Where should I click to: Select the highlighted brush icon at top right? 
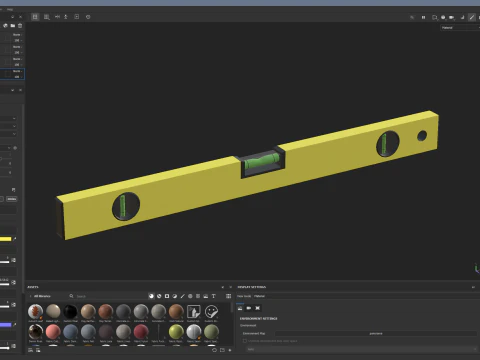click(472, 17)
